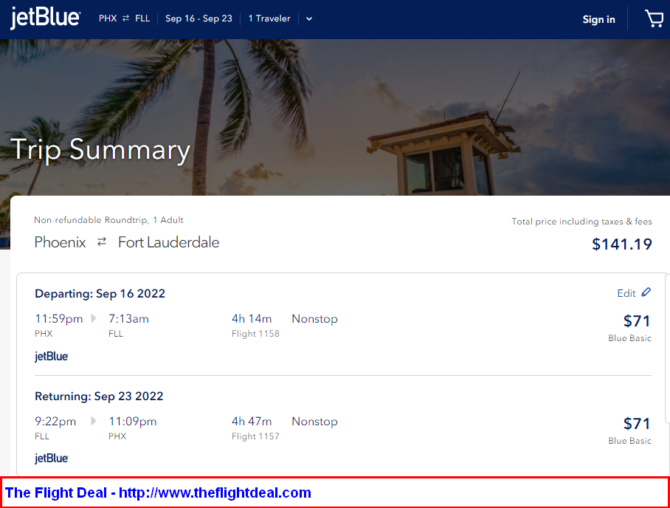Click the returning flight $71 price
The width and height of the screenshot is (670, 508).
[637, 423]
